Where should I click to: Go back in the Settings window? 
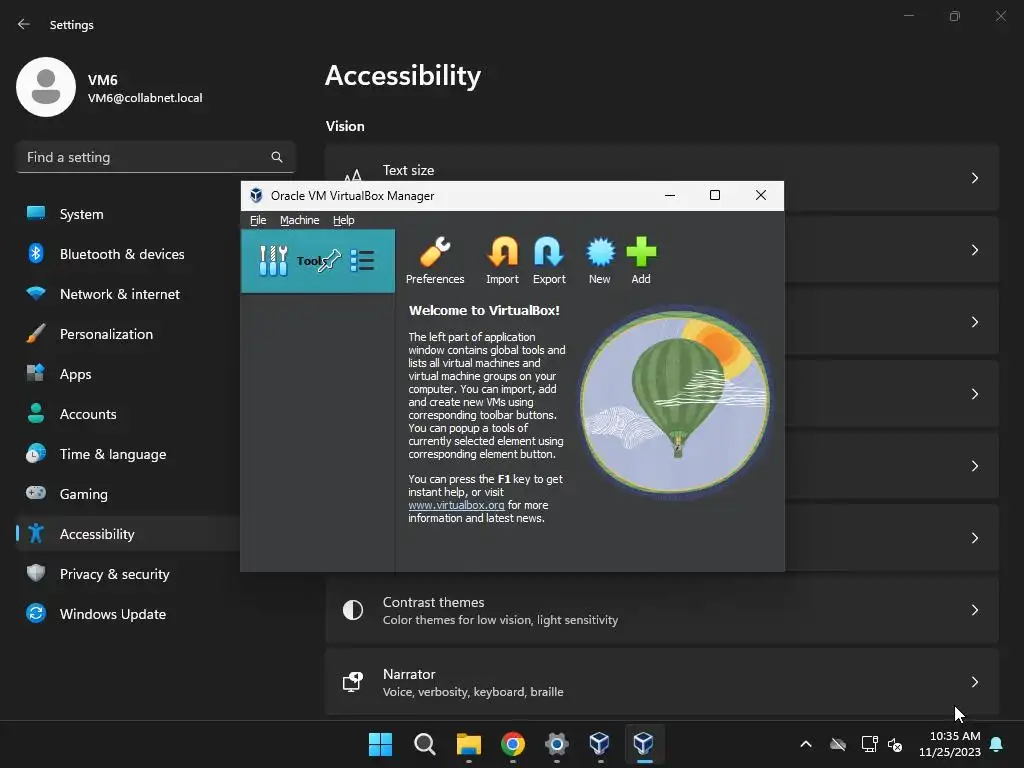pyautogui.click(x=24, y=24)
